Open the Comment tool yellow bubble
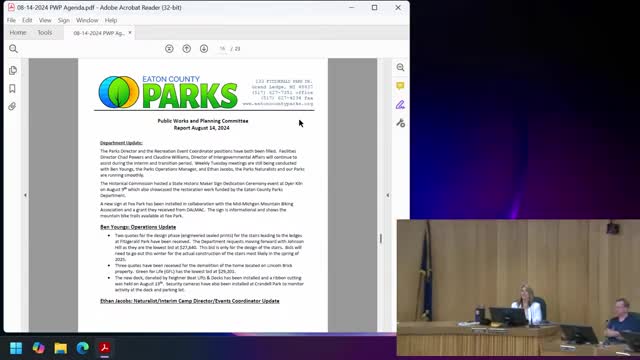The height and width of the screenshot is (360, 640). tap(400, 86)
